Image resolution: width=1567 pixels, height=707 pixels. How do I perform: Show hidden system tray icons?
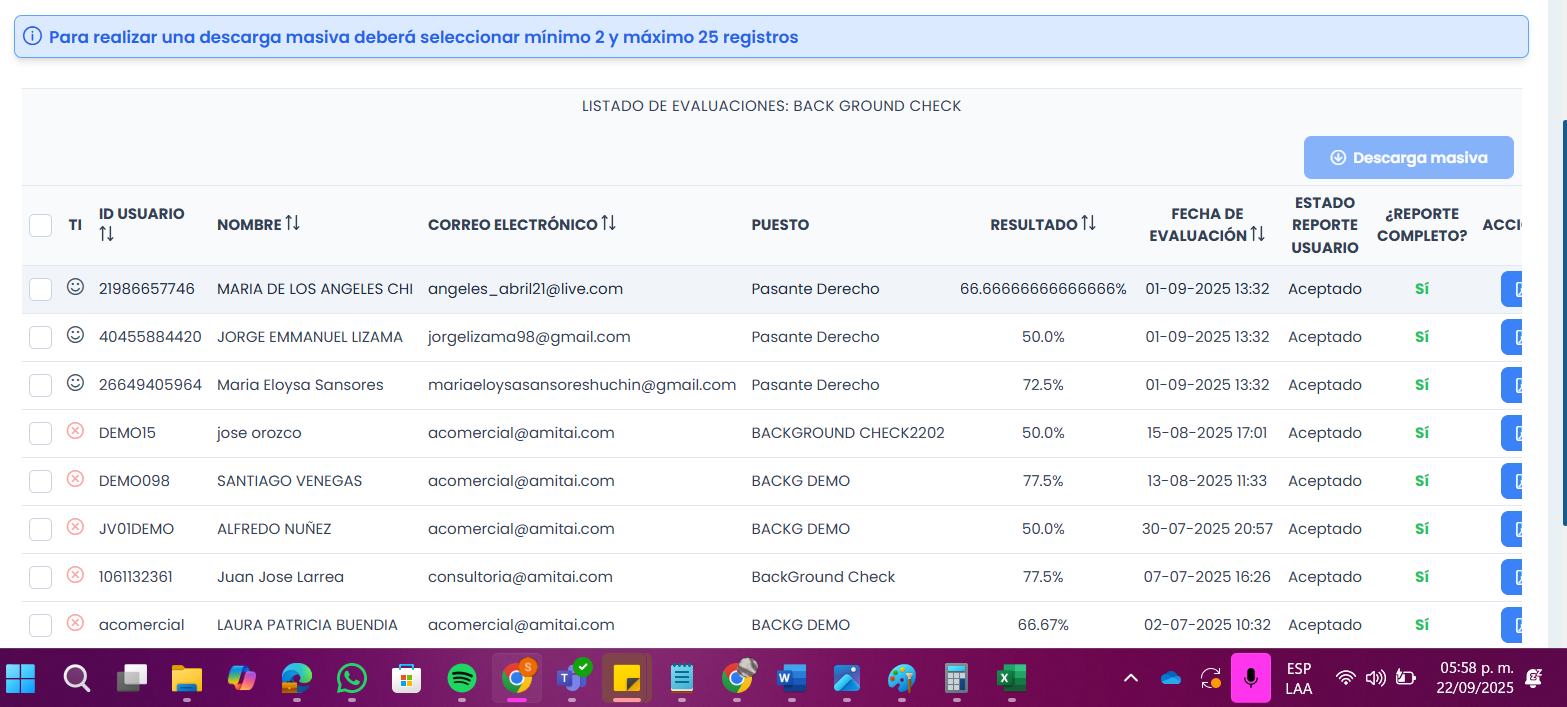click(x=1131, y=679)
